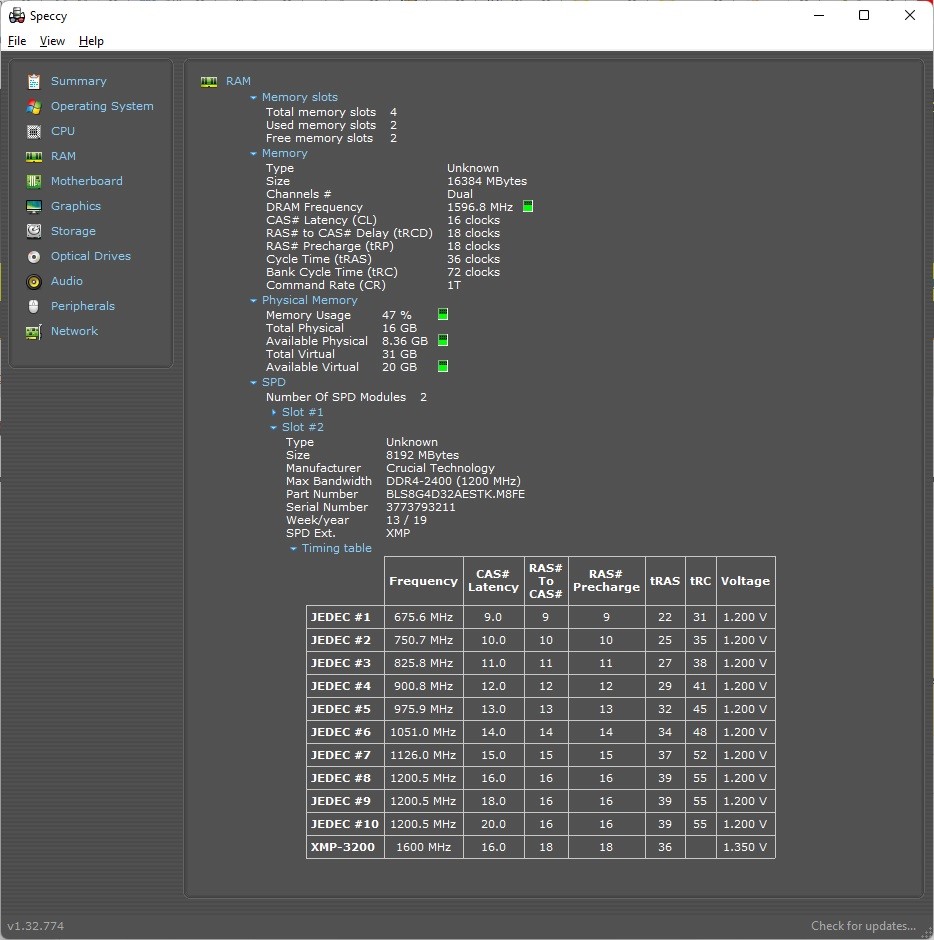Open the Audio section label
The image size is (934, 940).
click(67, 281)
